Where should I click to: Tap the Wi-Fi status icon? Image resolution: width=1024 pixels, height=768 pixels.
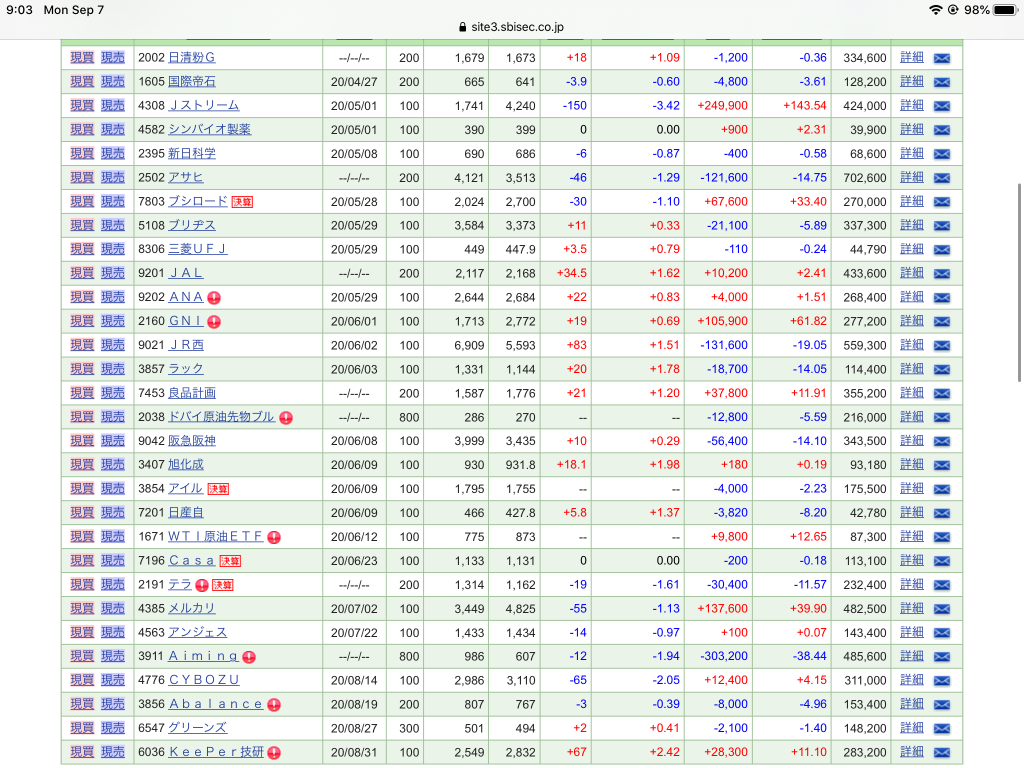935,10
